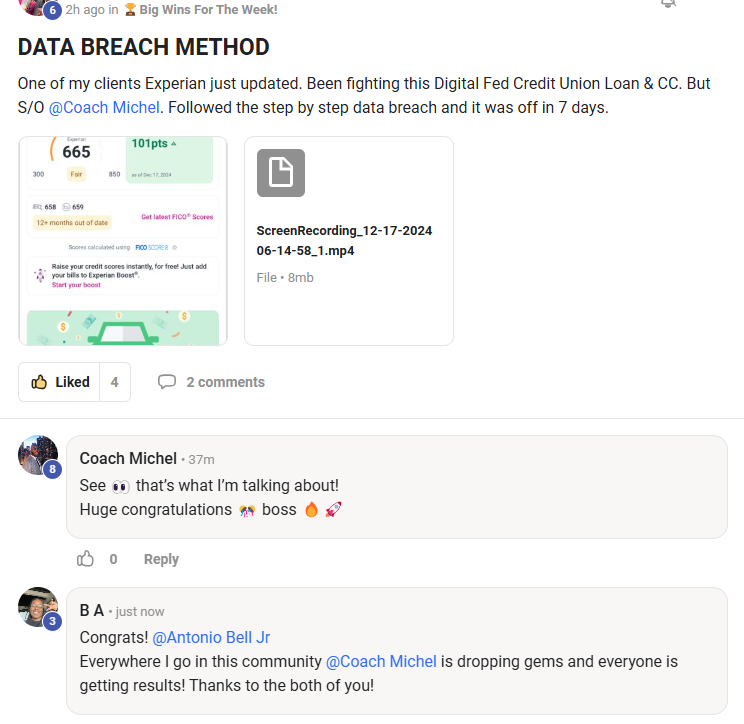Open the @Antonio Bell Jr mention
Image resolution: width=744 pixels, height=724 pixels.
pos(211,637)
